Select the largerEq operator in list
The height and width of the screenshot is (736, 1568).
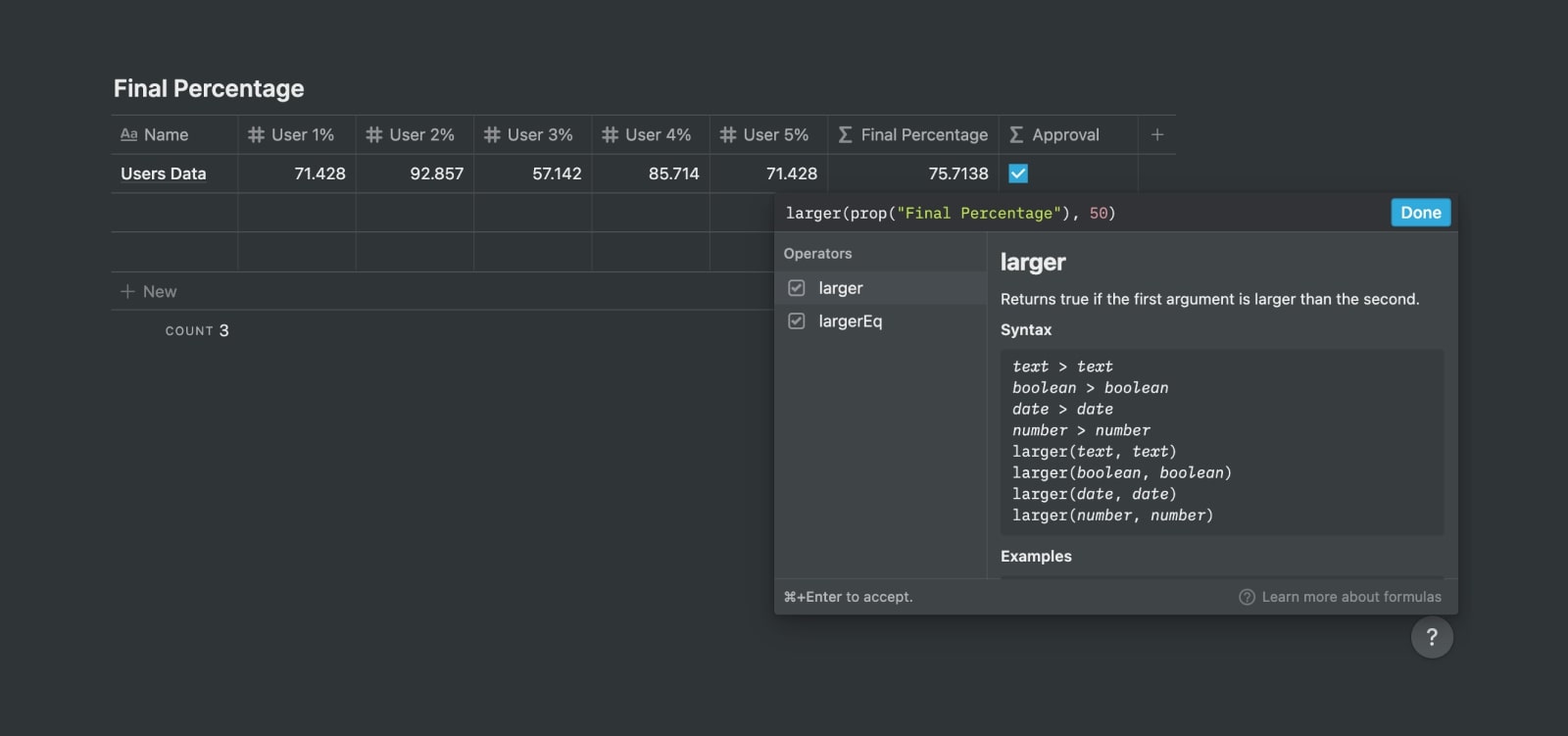[x=880, y=321]
